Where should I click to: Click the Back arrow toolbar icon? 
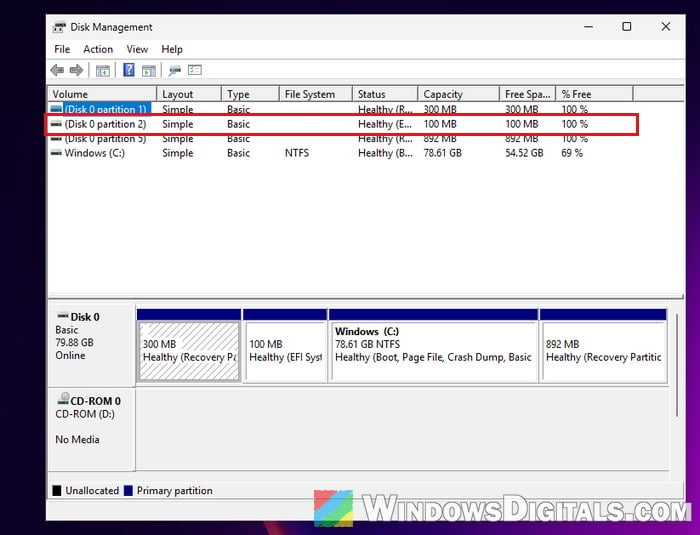pyautogui.click(x=57, y=70)
